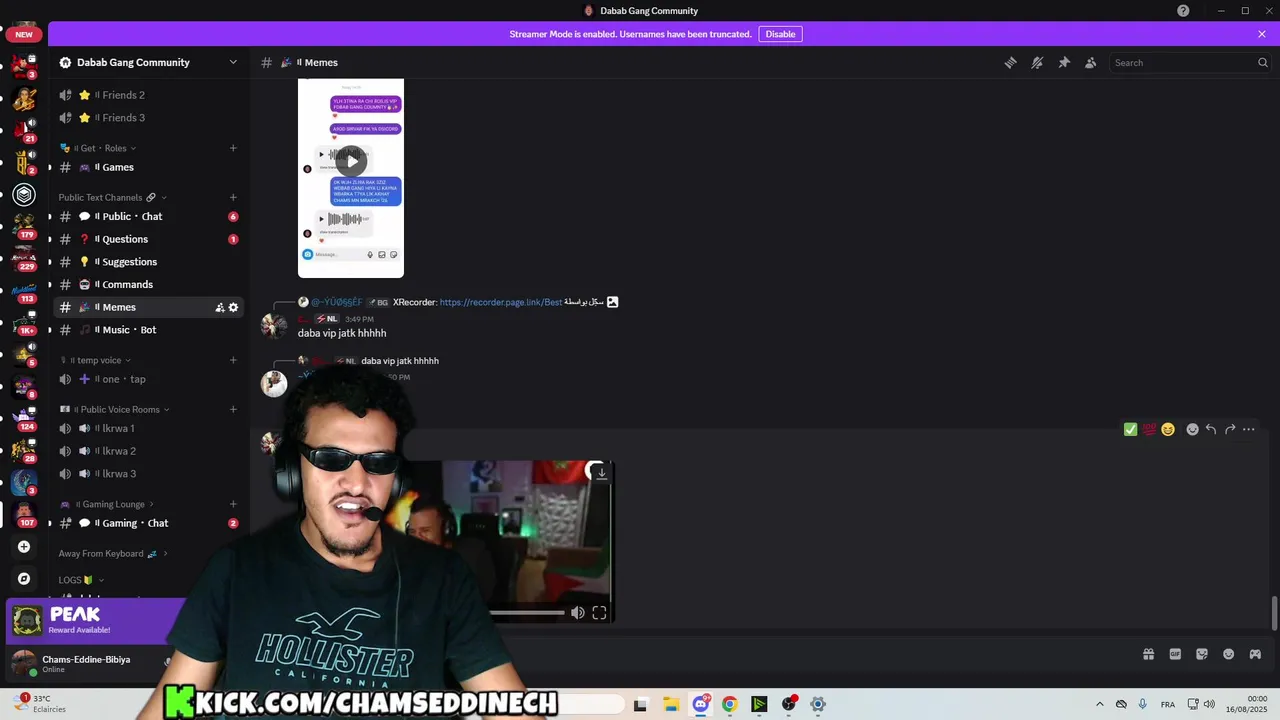Join the one tap voice channel
This screenshot has width=1280, height=720.
click(148, 379)
